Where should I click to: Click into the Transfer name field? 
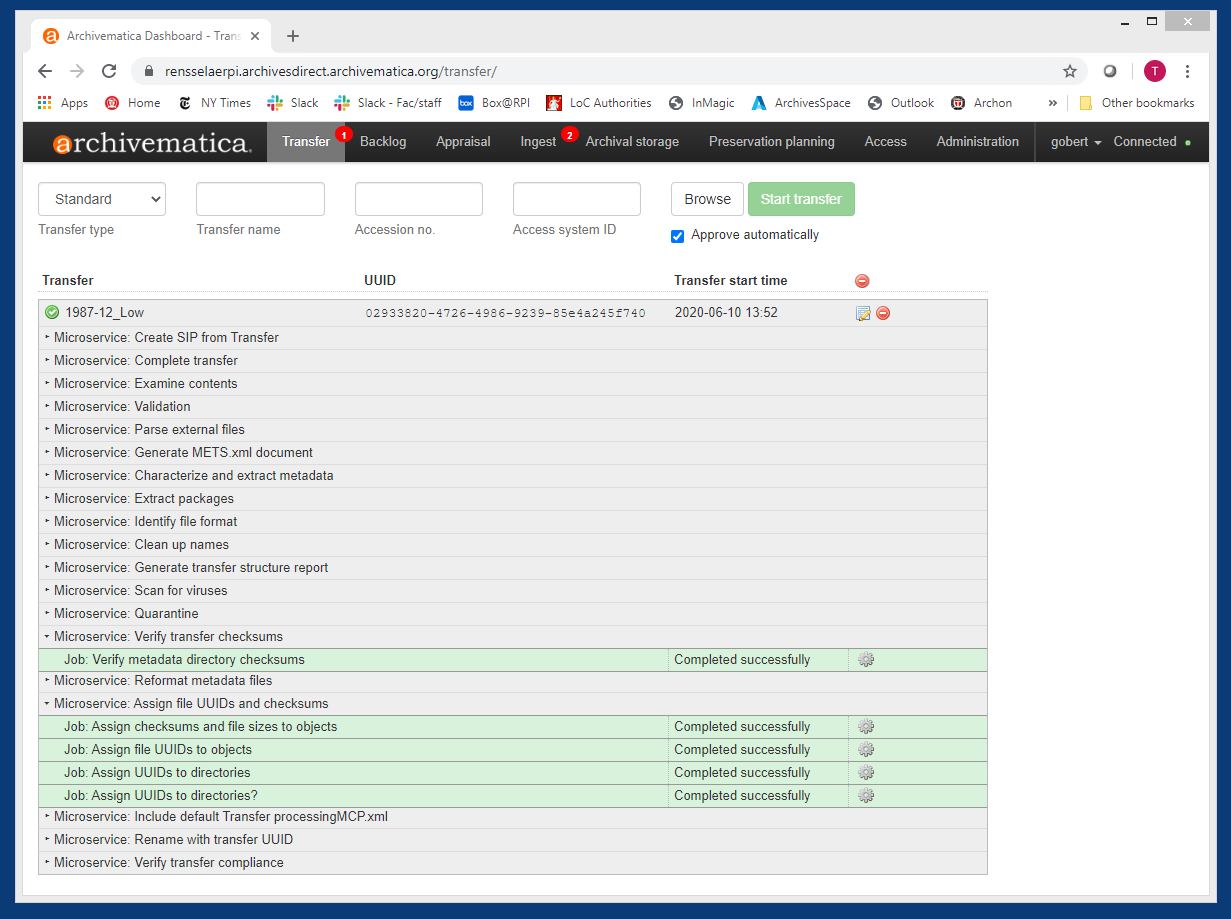click(260, 199)
